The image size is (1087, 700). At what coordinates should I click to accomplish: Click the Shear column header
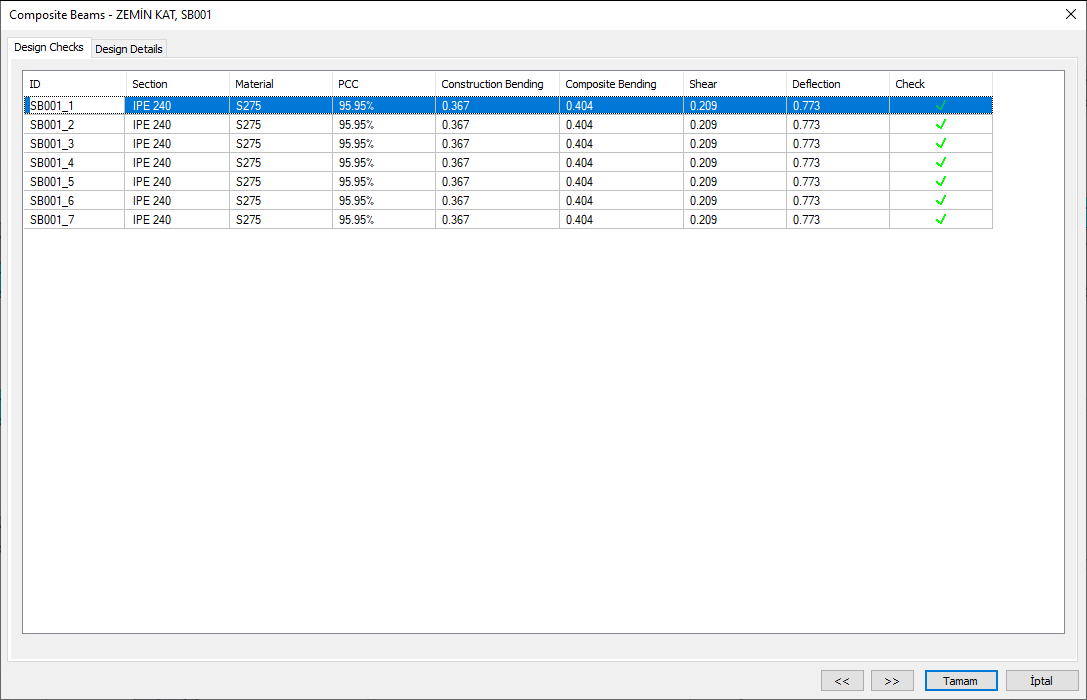coord(734,84)
